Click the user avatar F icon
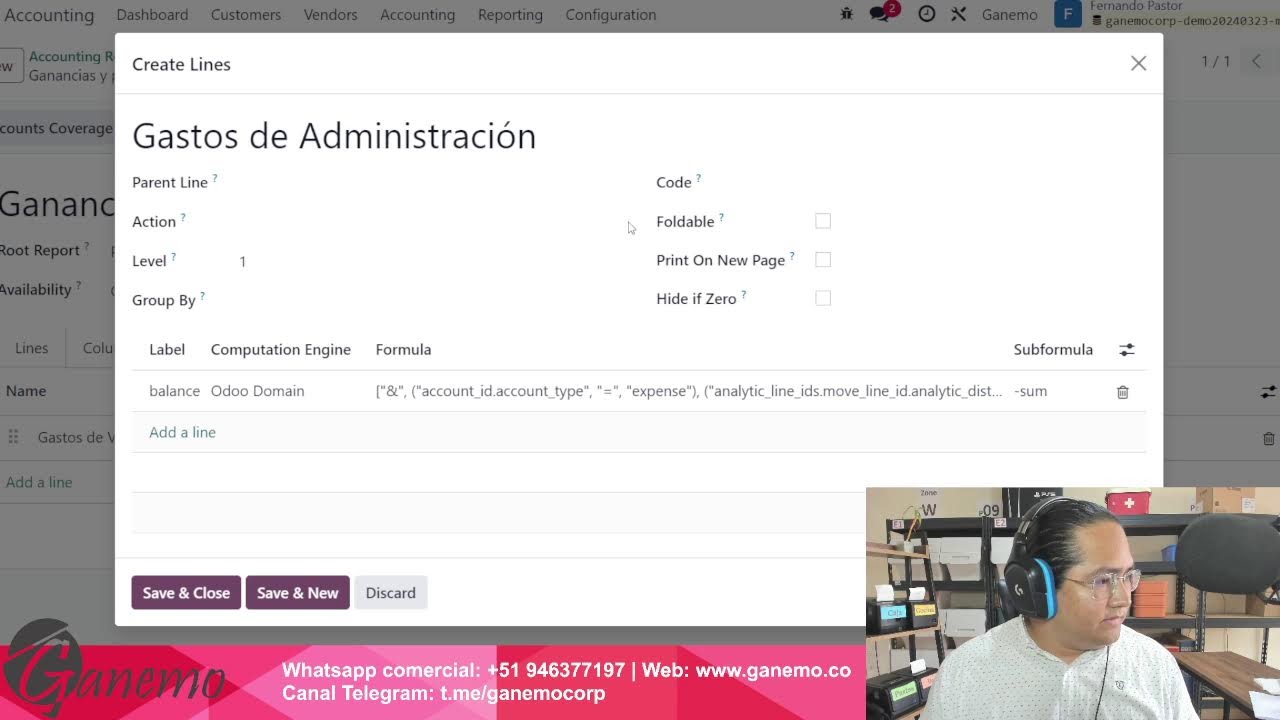This screenshot has height=720, width=1280. click(1068, 14)
